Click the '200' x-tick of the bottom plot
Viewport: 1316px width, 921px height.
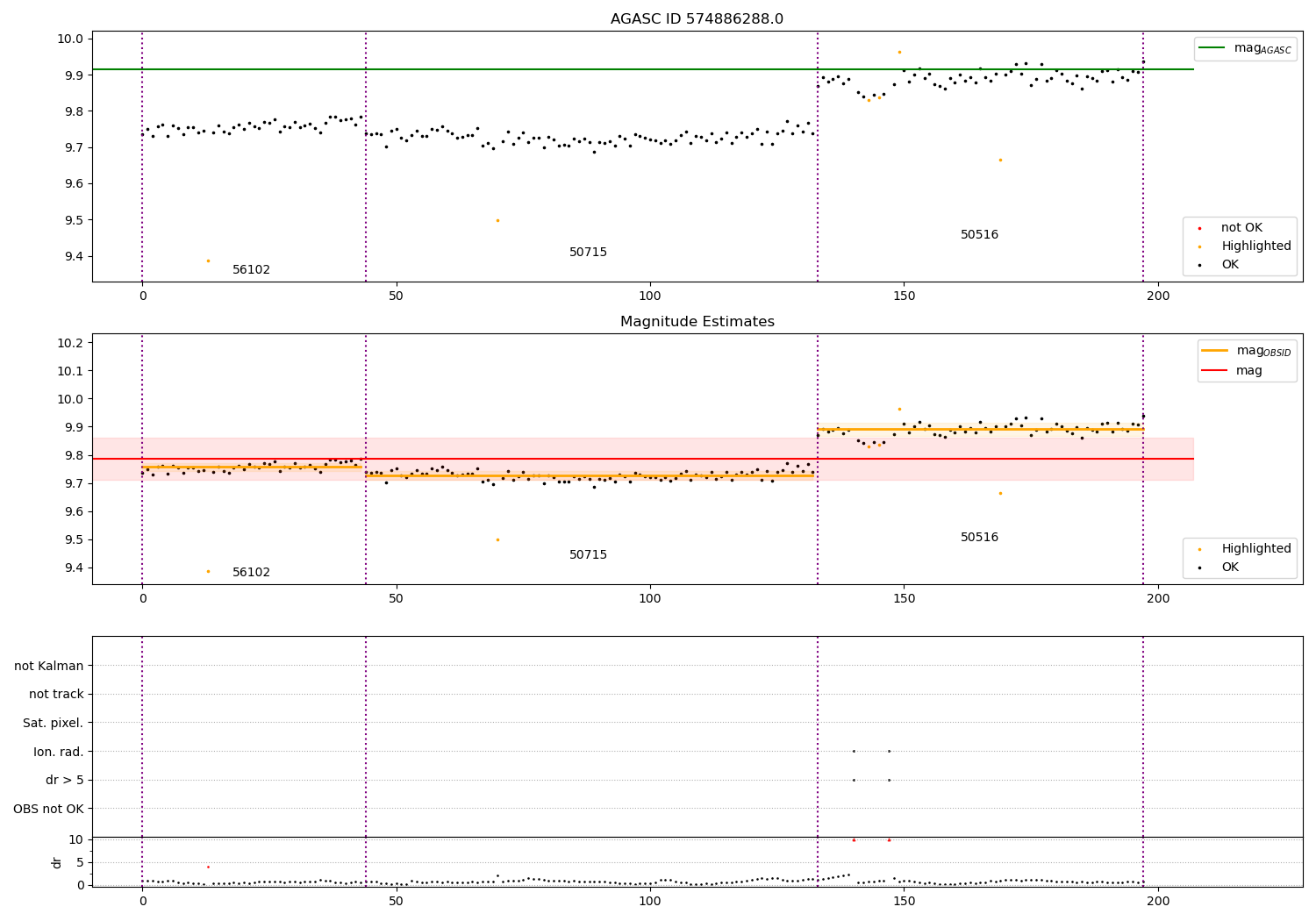coord(1158,901)
